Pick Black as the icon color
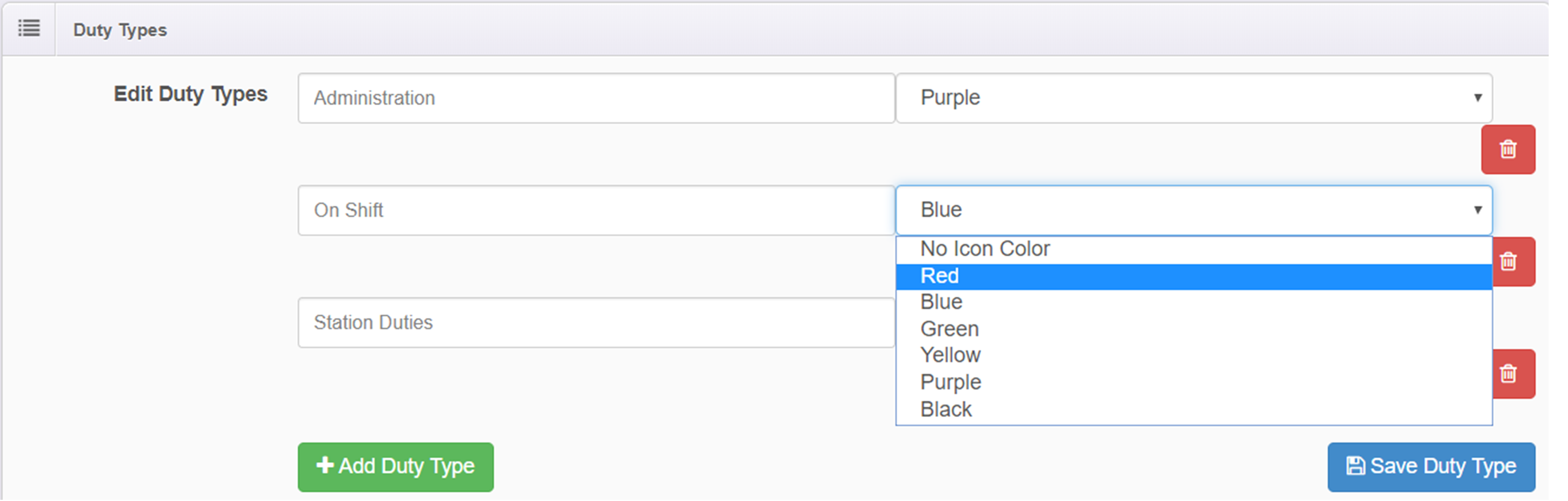 tap(946, 410)
